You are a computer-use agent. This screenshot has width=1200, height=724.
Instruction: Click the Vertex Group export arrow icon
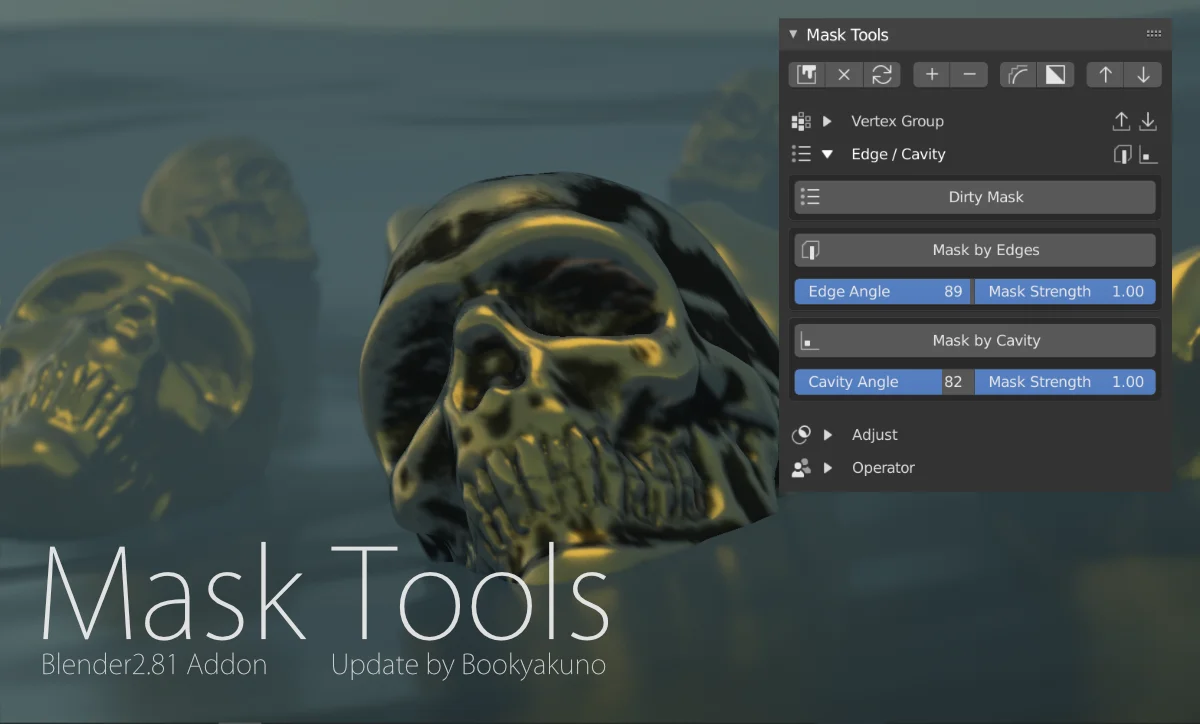(x=1121, y=121)
